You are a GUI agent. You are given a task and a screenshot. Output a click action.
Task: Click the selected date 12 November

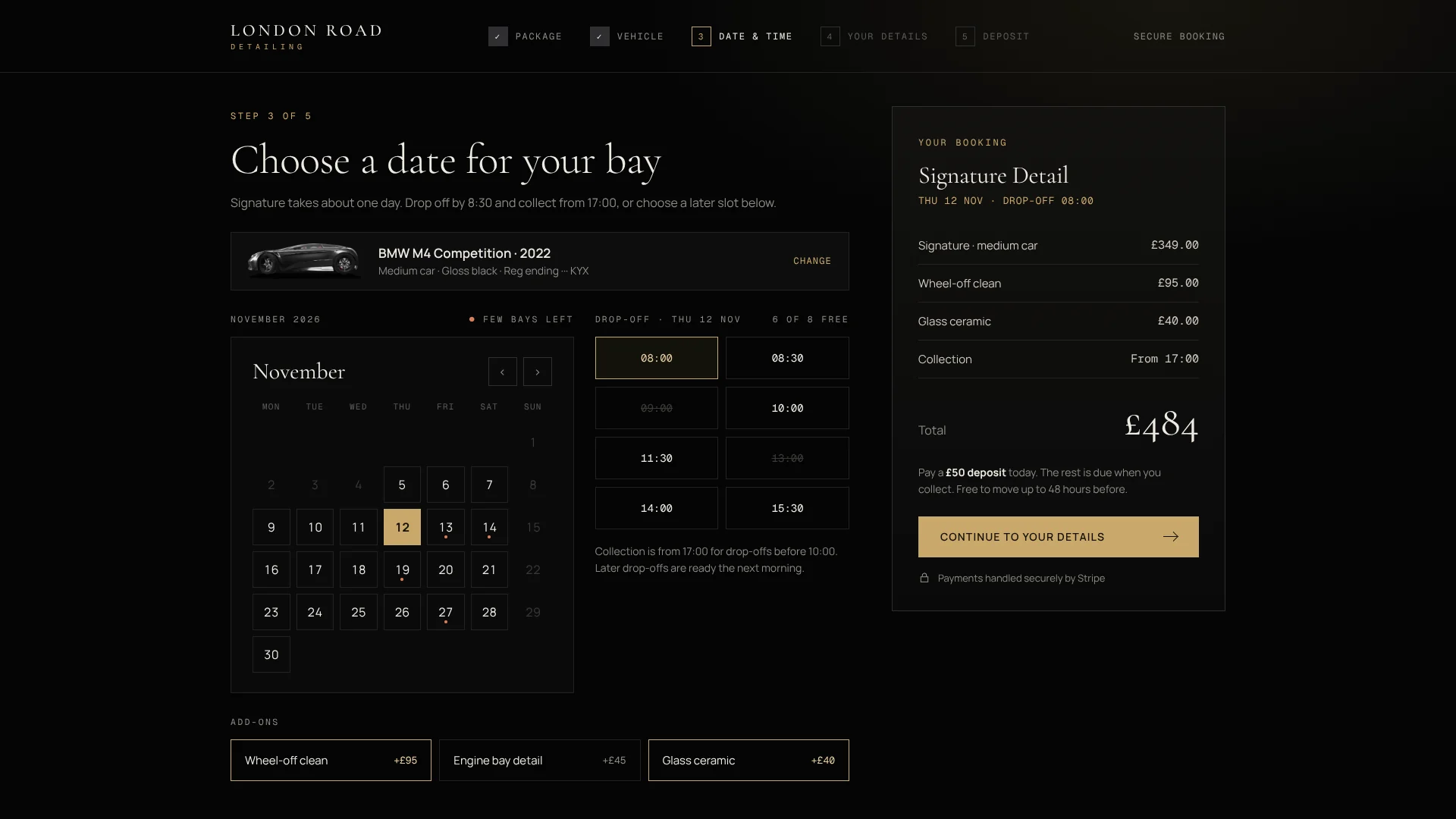[402, 527]
